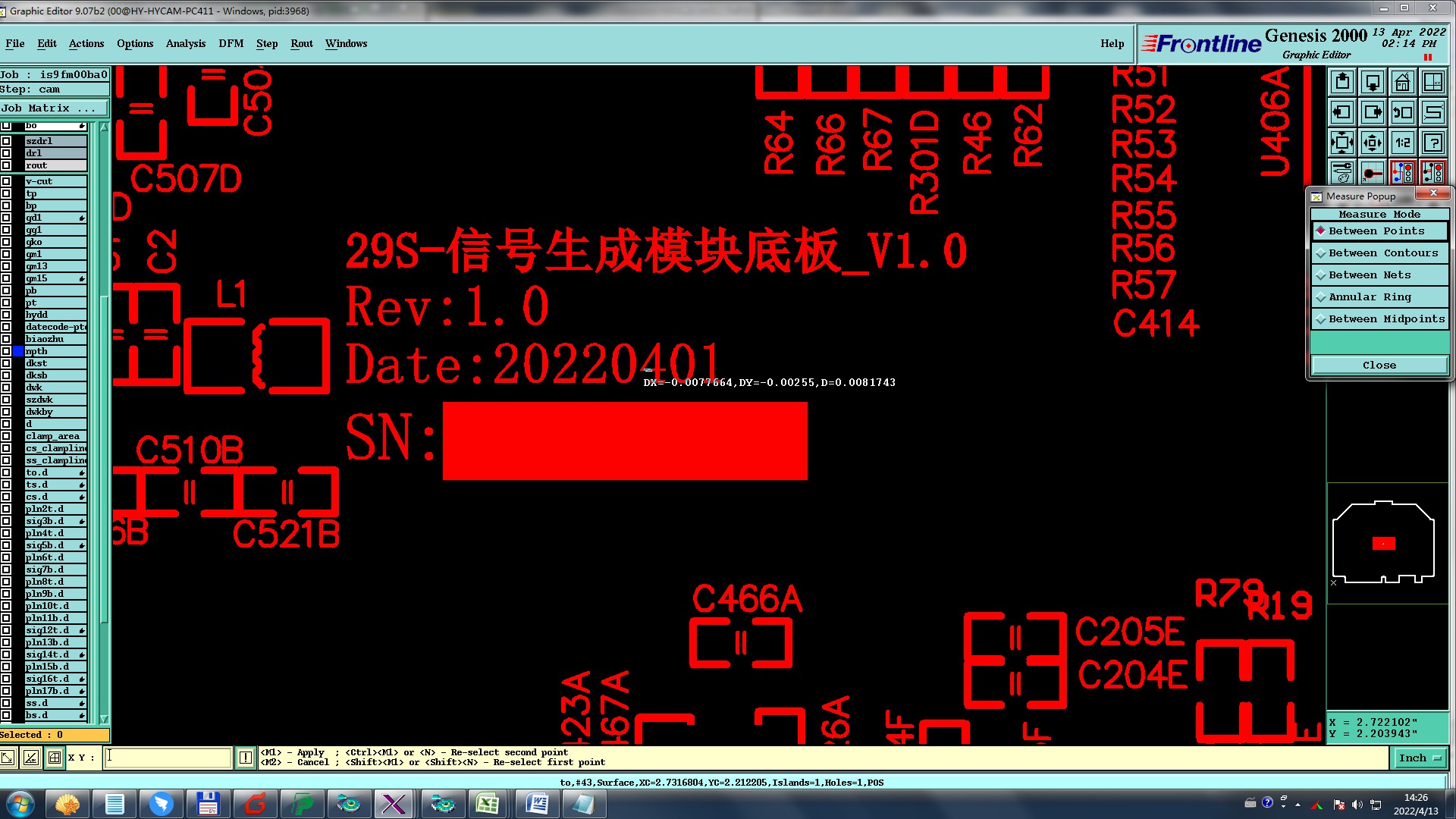The width and height of the screenshot is (1456, 819).
Task: Open the Job Matrix selector
Action: click(x=53, y=108)
